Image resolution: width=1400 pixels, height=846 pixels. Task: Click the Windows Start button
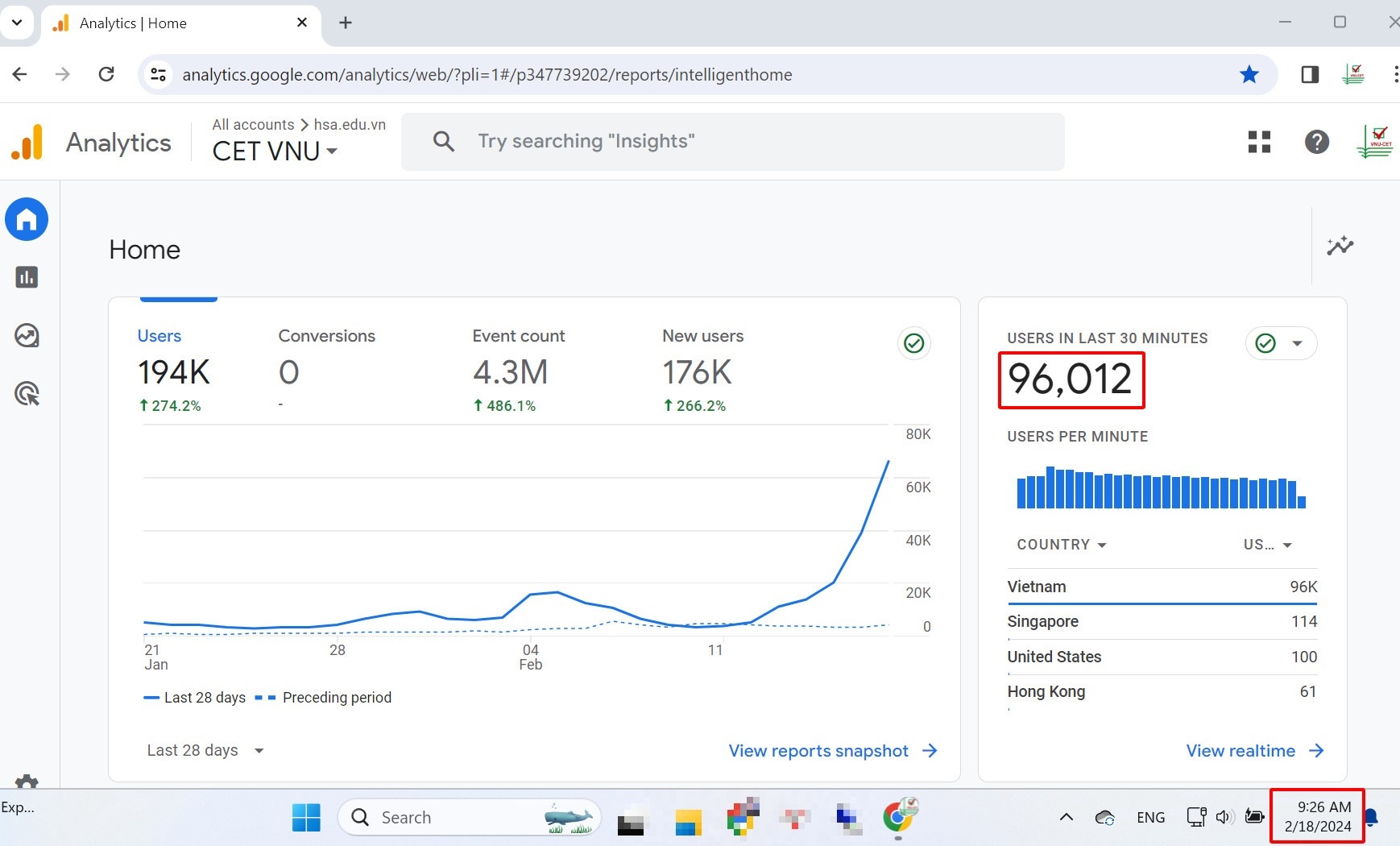click(x=306, y=817)
